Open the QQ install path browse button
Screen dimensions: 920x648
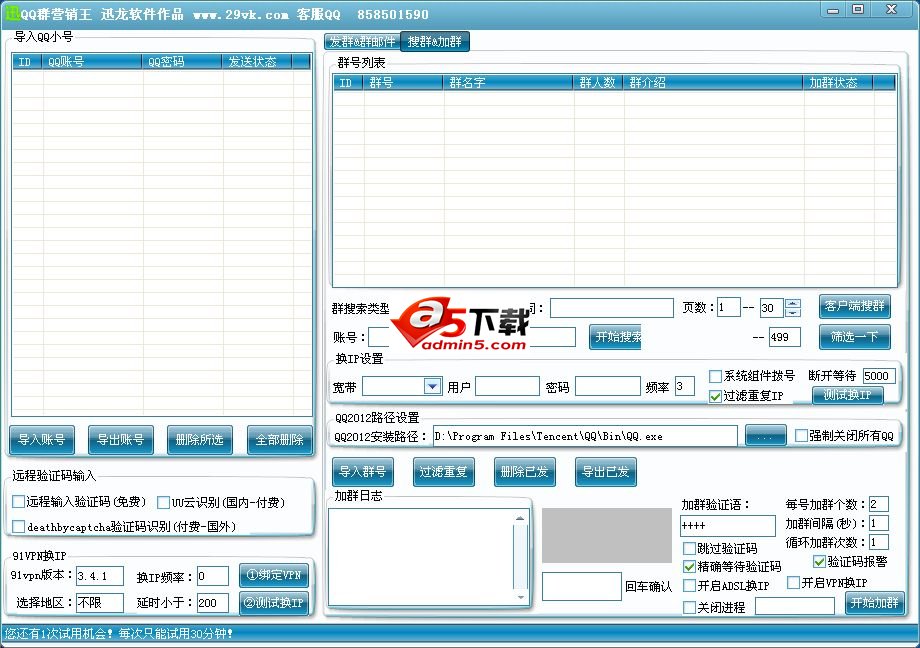[x=766, y=436]
